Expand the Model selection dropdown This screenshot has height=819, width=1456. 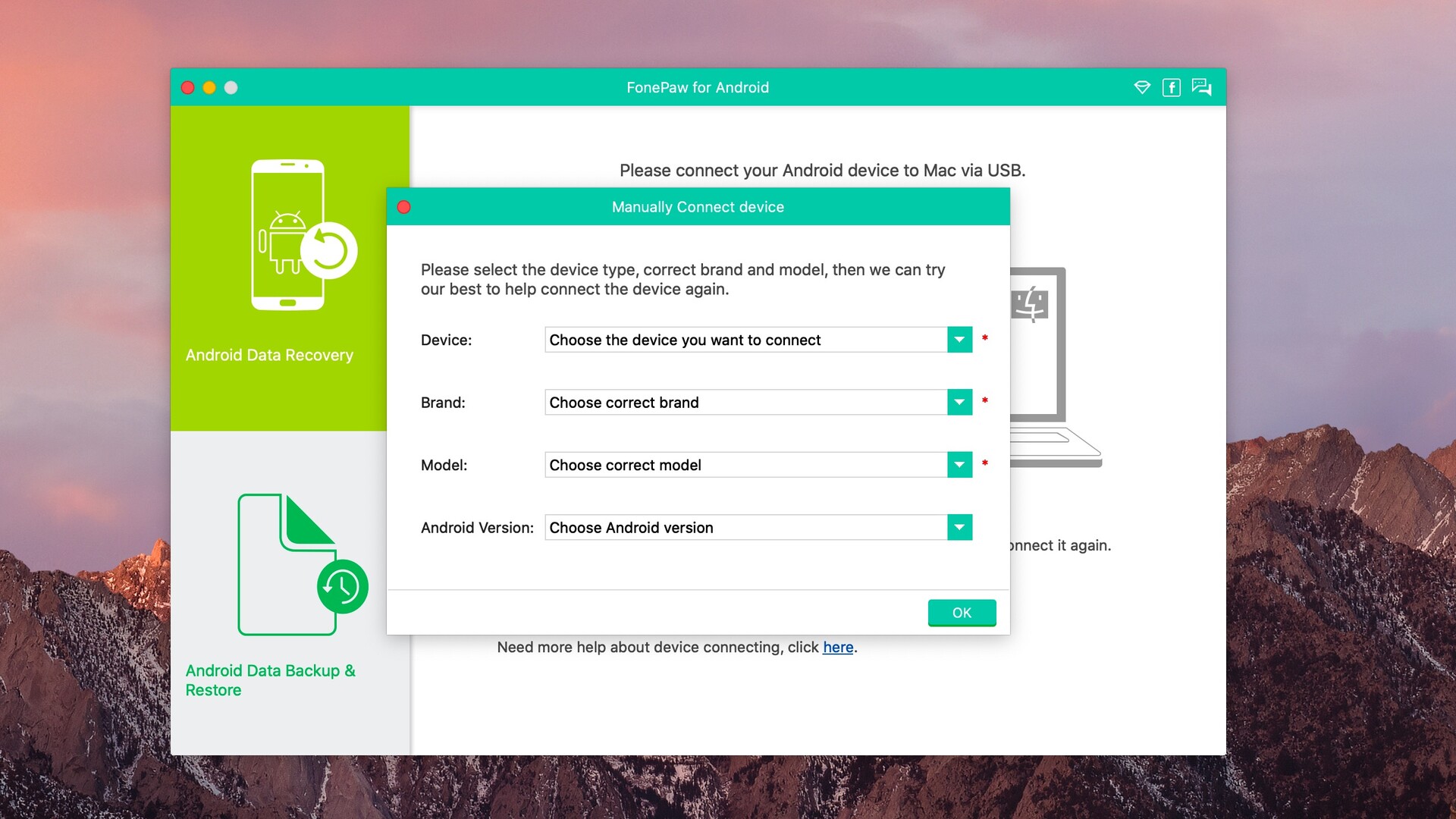[957, 464]
